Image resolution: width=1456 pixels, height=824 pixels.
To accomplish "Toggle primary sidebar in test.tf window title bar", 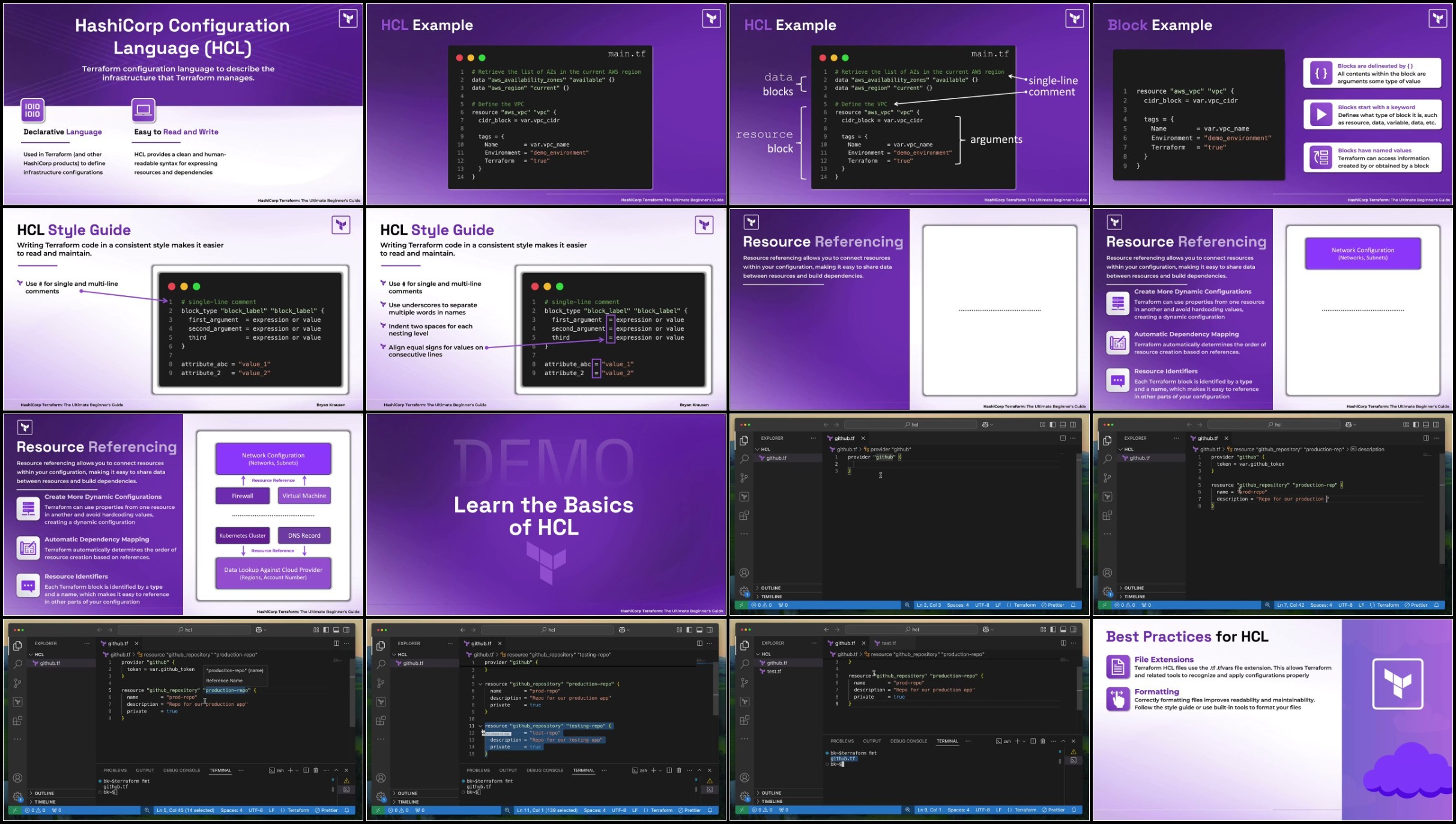I will pyautogui.click(x=1053, y=630).
